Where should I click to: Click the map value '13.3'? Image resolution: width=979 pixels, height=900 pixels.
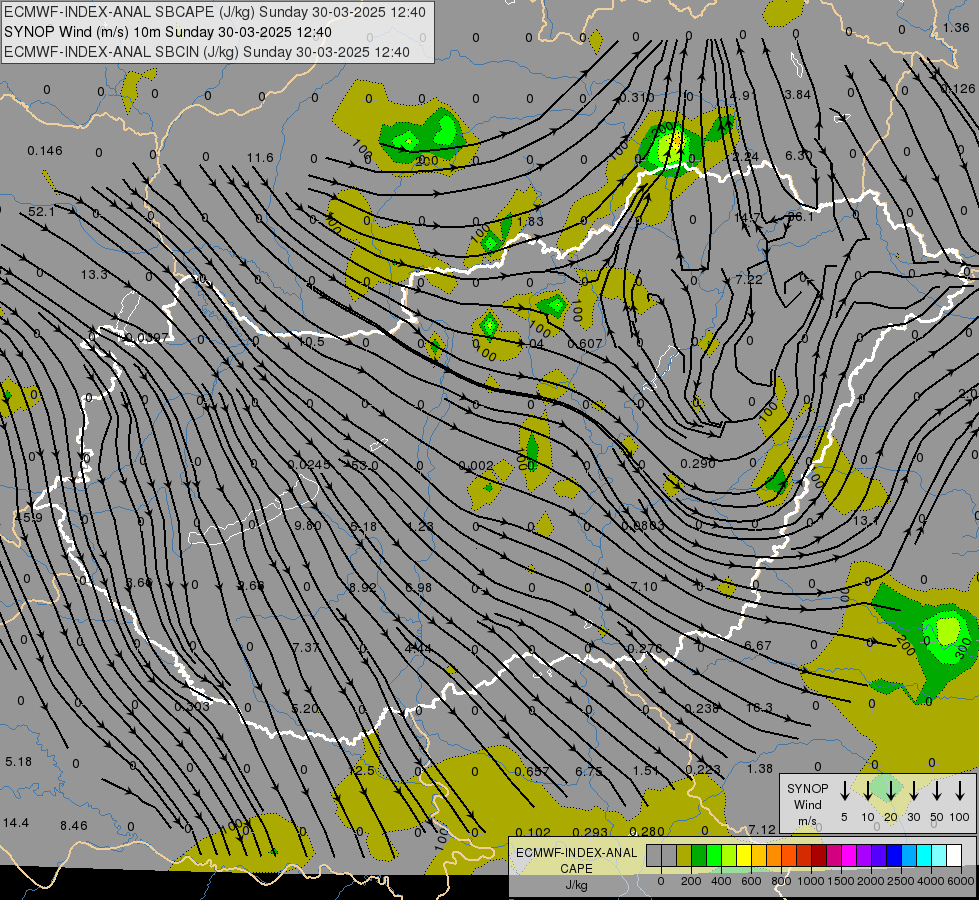pyautogui.click(x=94, y=274)
